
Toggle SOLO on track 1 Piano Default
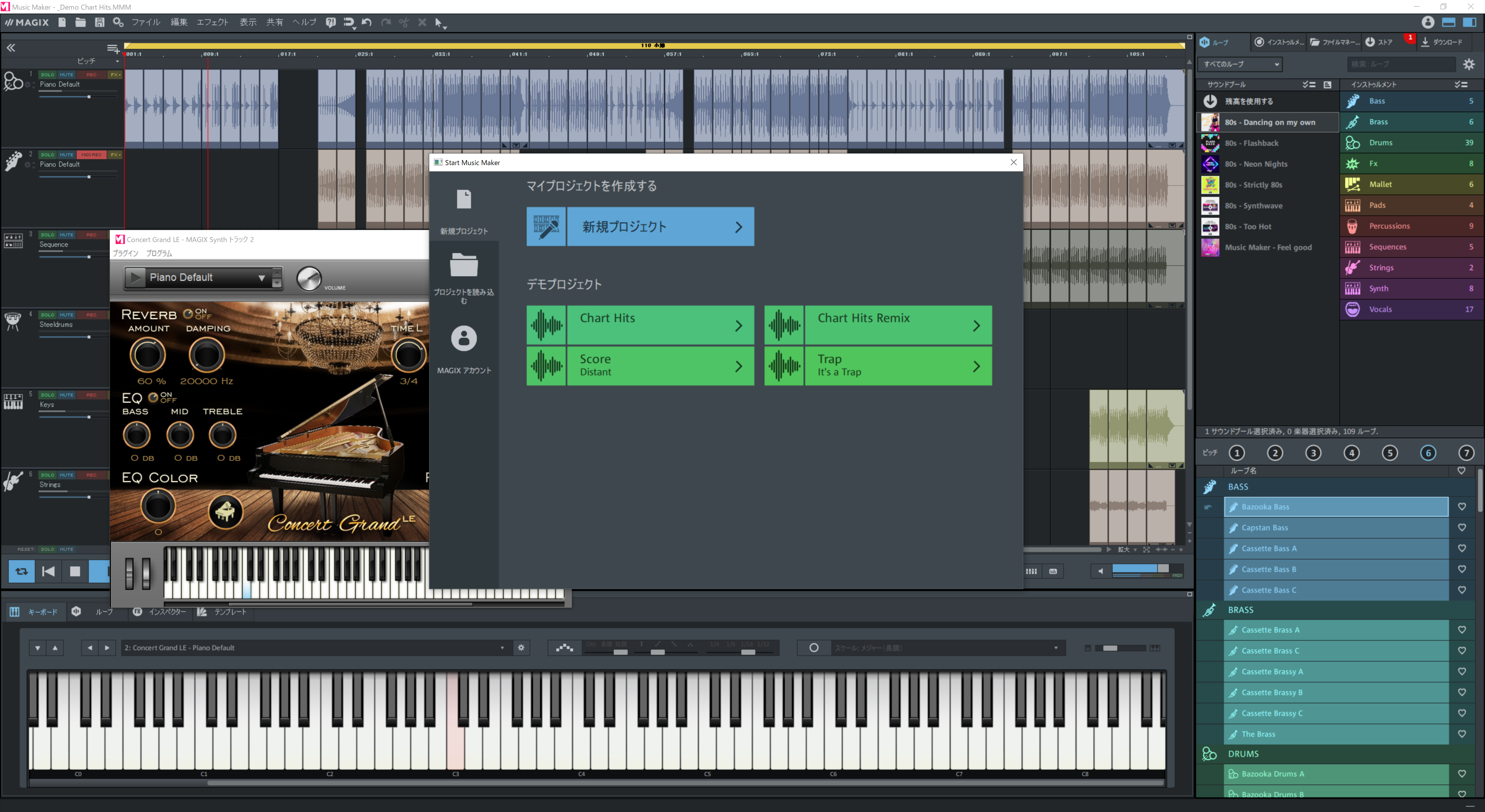pos(47,74)
